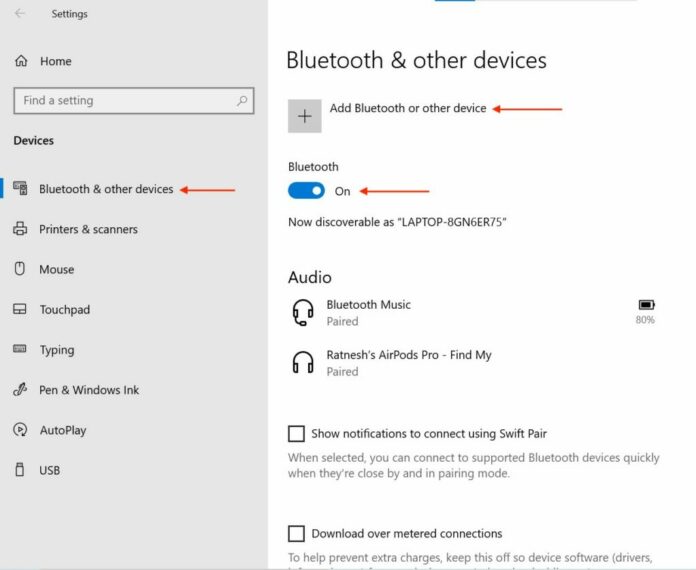Viewport: 696px width, 570px height.
Task: Click the AirPods Pro headphones icon
Action: coord(302,362)
